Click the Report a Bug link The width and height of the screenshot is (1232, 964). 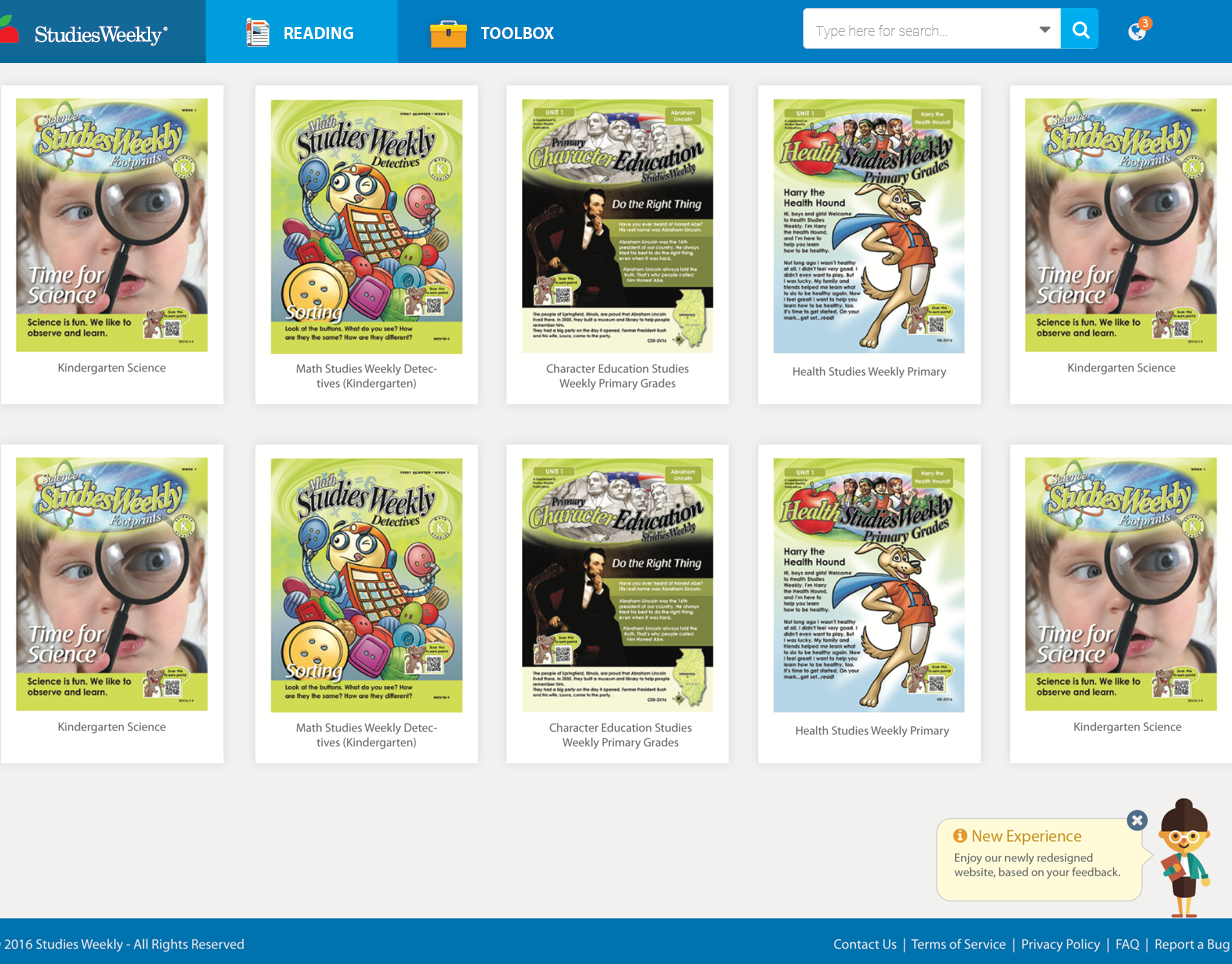(1192, 944)
